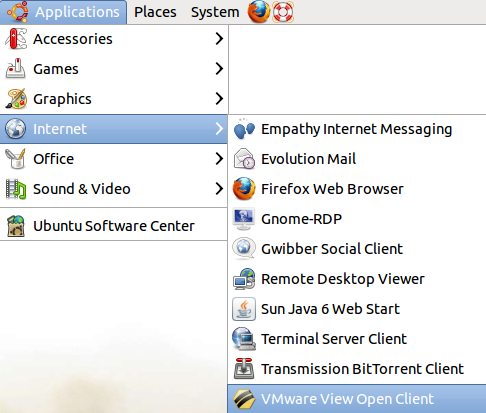Click the Ubuntu Software Center icon
The width and height of the screenshot is (486, 413).
[16, 226]
